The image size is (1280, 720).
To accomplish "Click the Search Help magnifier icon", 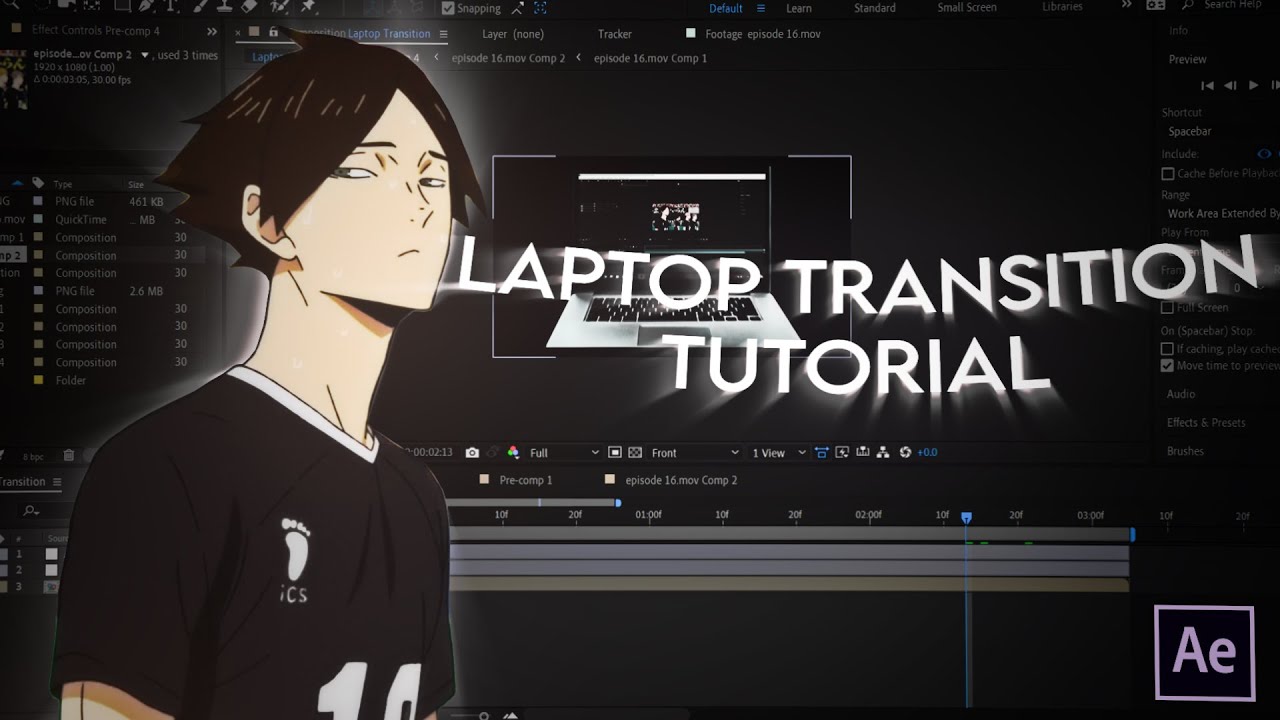I will pos(1187,5).
